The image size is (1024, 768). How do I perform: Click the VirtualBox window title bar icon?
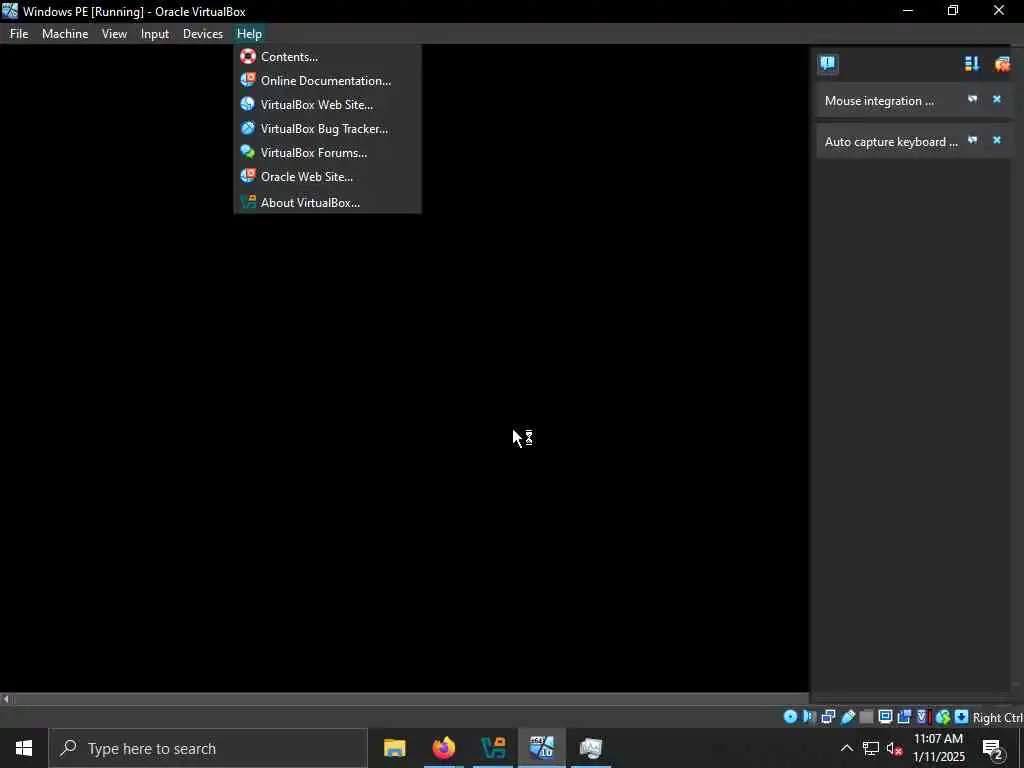point(10,11)
